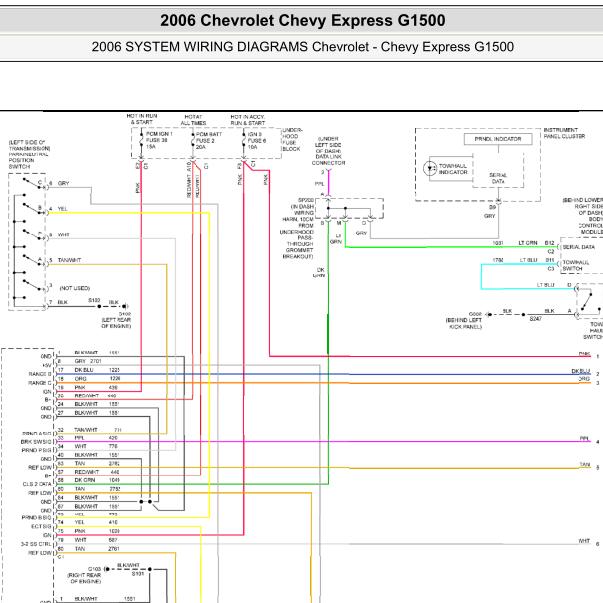Click the tow/haul indicator lamp symbol
This screenshot has height=603, width=603.
tap(430, 168)
